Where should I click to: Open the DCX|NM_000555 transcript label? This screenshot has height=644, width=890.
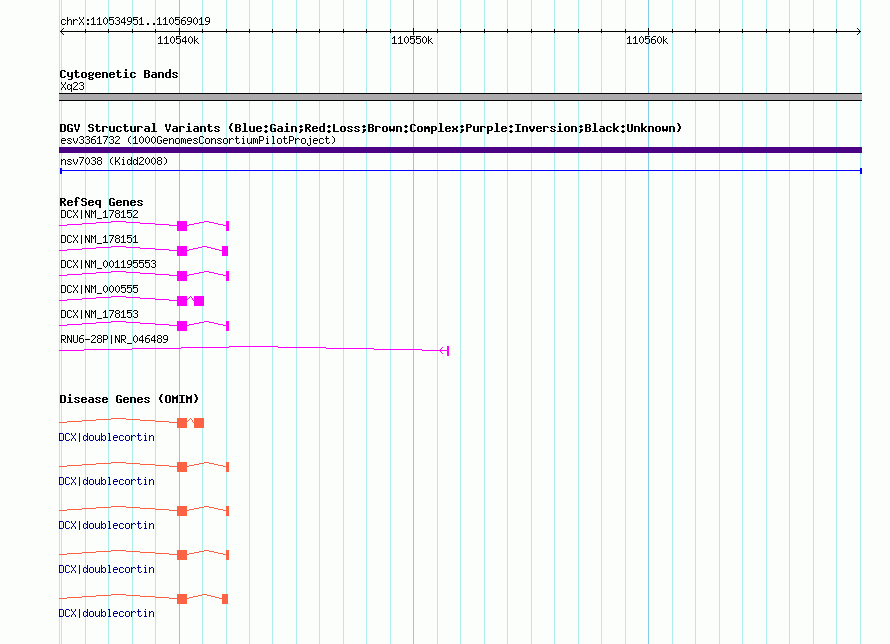[99, 289]
